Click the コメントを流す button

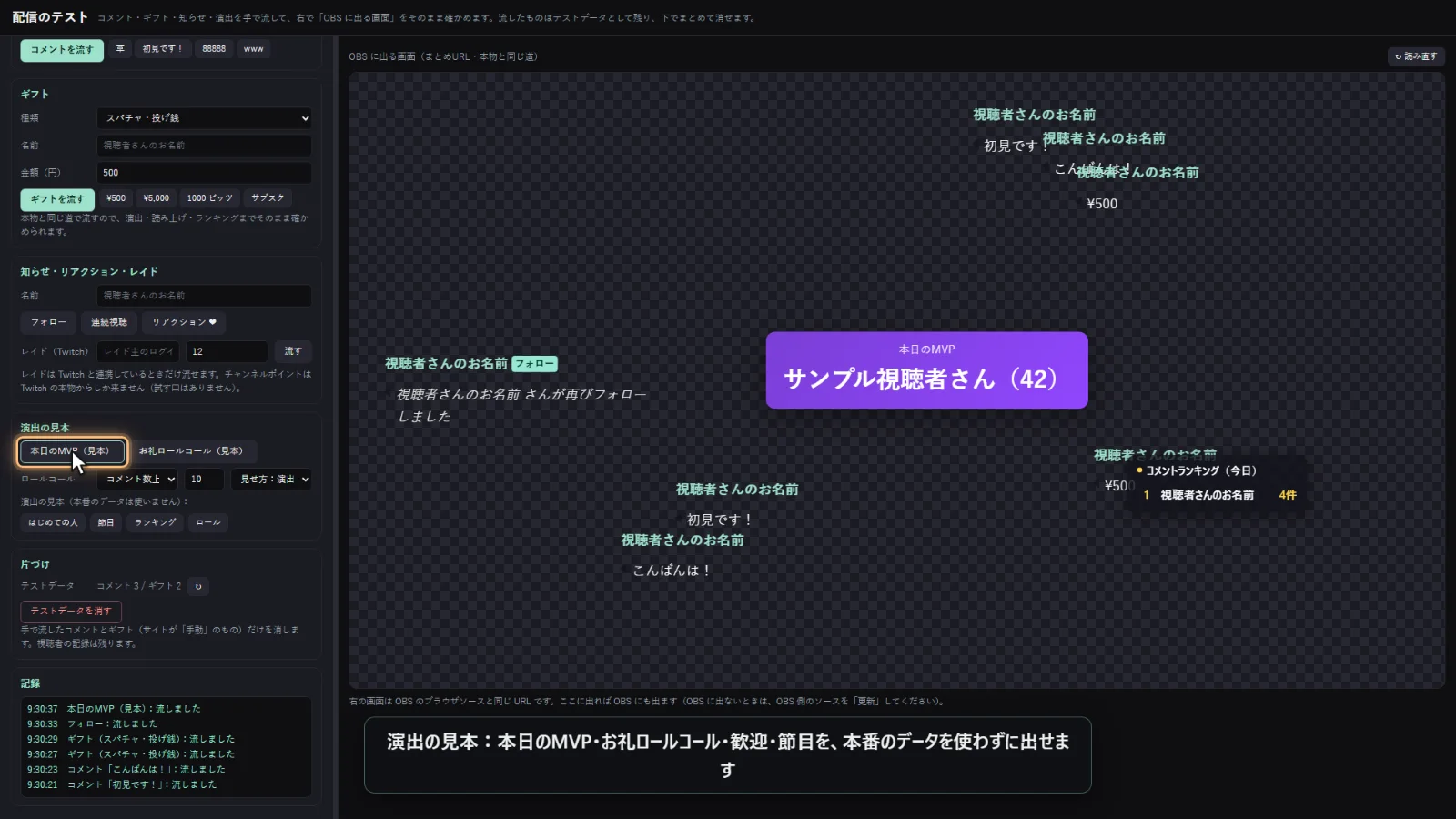point(62,50)
